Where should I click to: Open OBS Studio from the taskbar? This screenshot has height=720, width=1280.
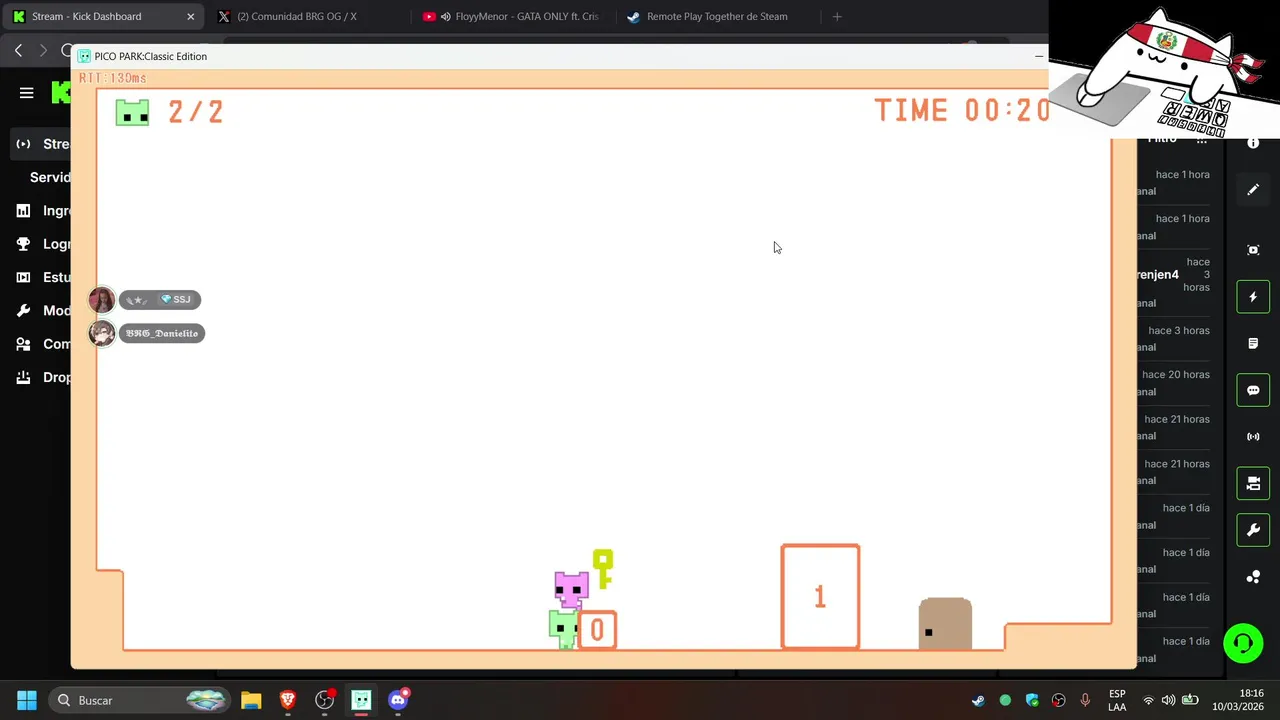click(324, 700)
